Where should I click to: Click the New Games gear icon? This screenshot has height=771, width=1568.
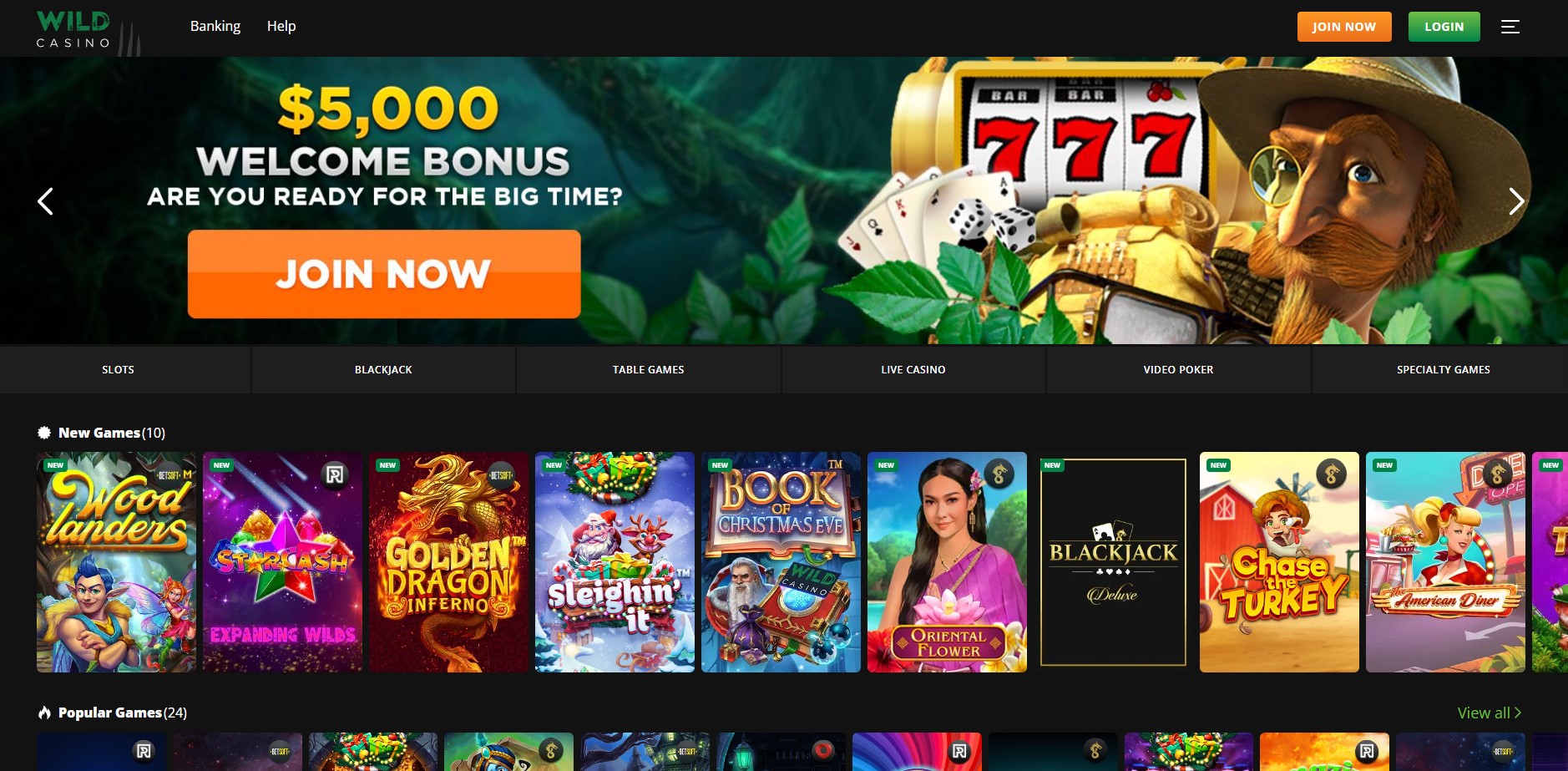[44, 433]
